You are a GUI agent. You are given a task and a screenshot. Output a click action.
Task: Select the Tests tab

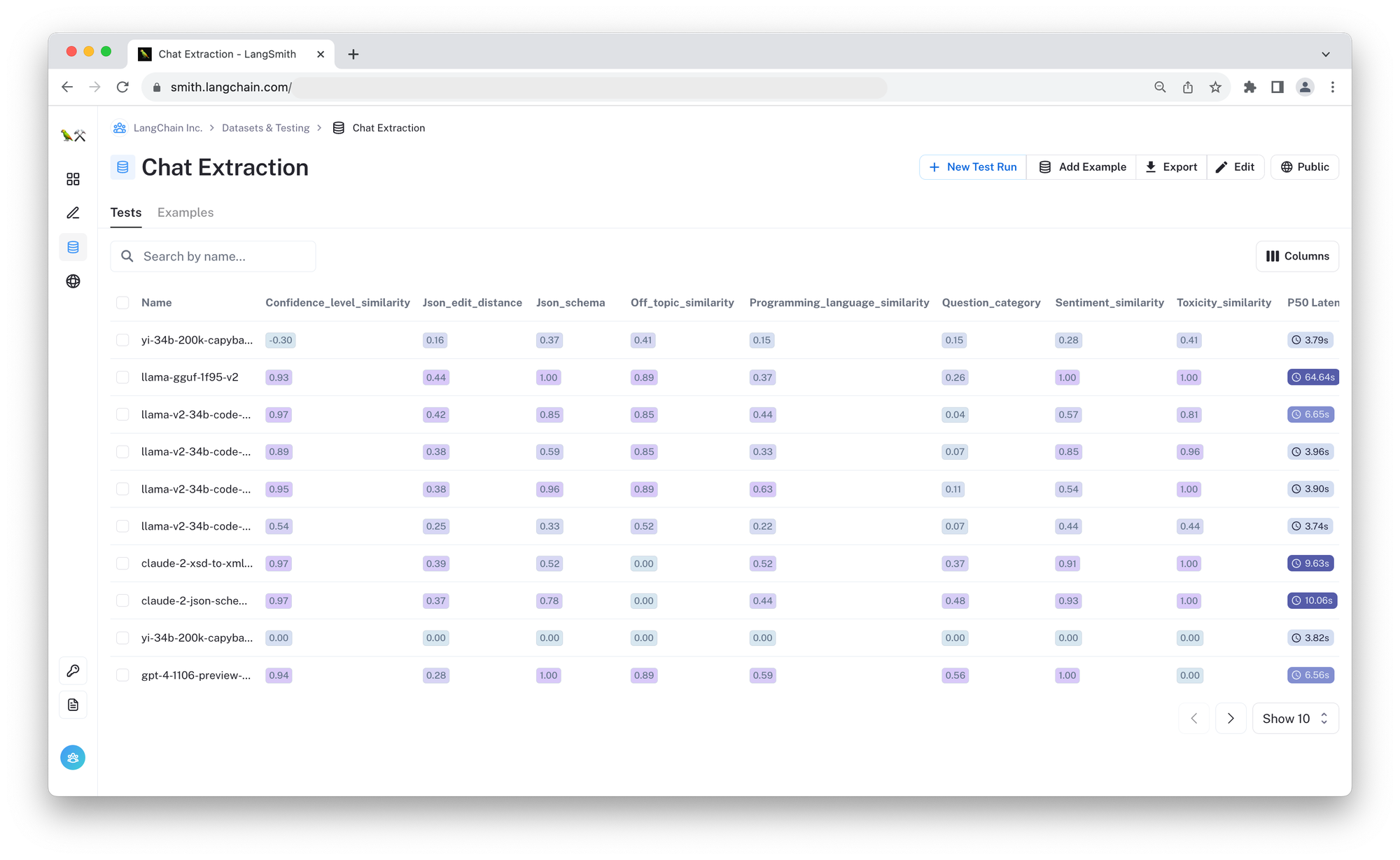[x=126, y=213]
